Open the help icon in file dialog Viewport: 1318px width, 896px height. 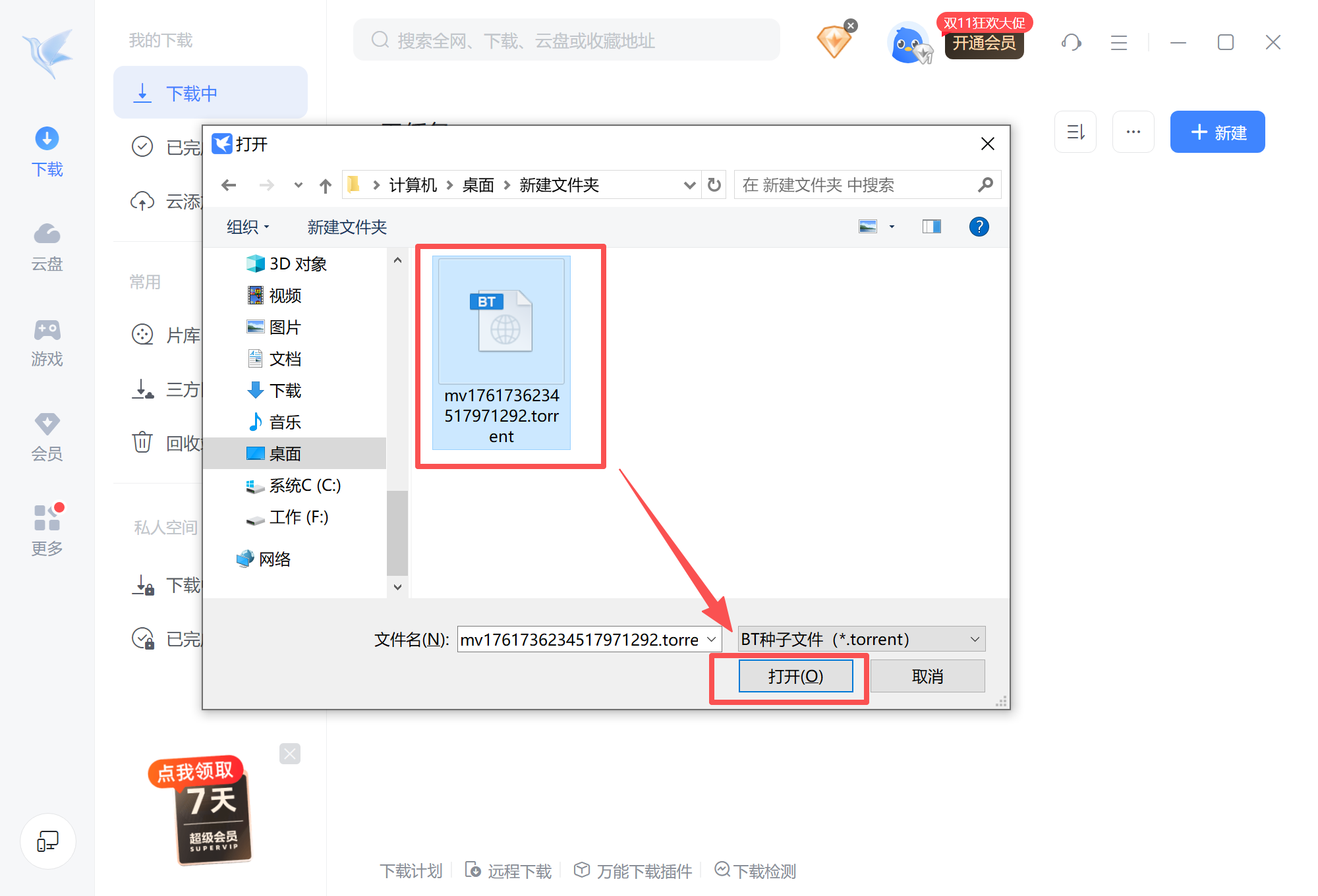979,227
